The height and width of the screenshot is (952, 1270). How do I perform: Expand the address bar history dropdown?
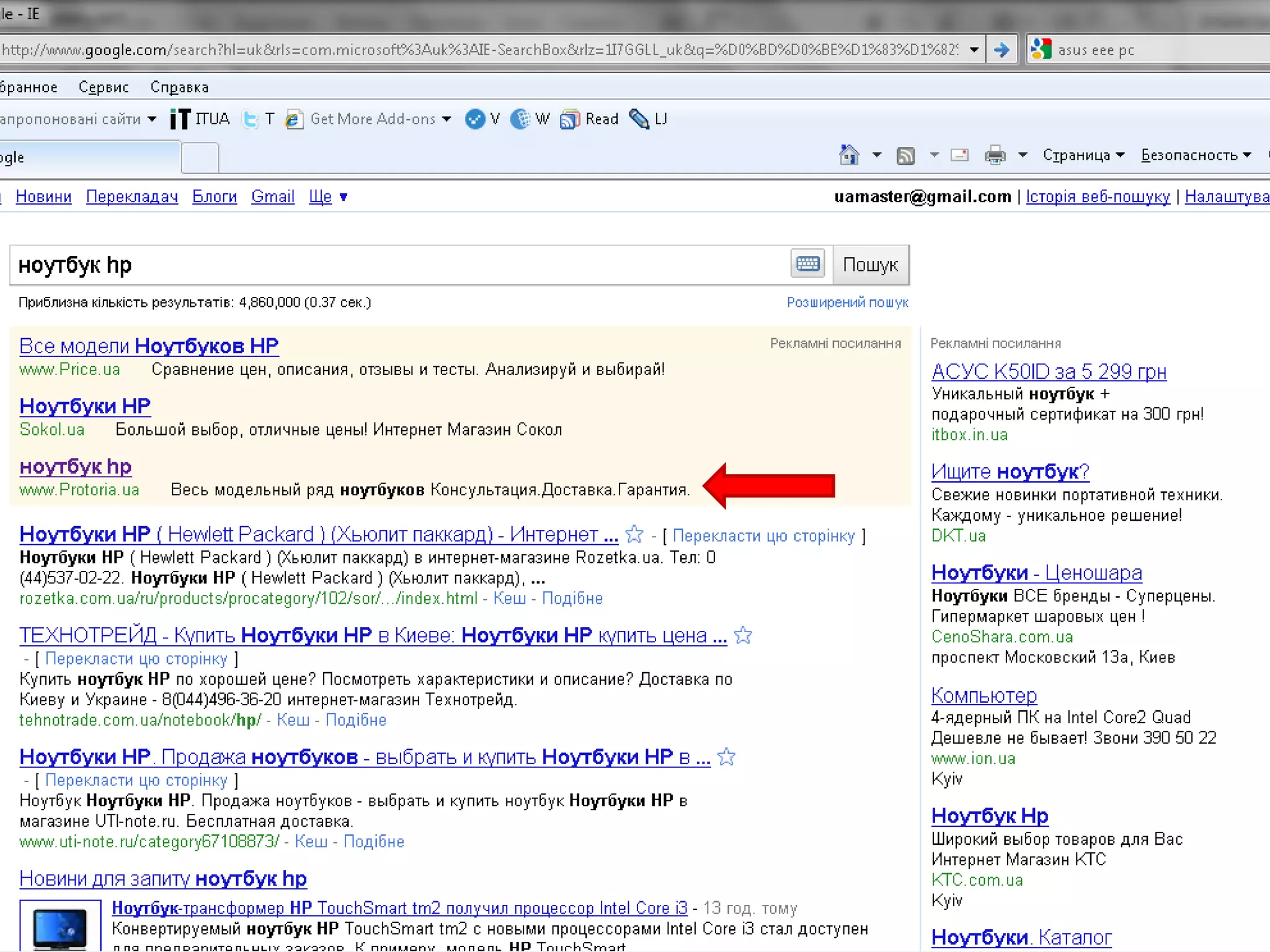(974, 50)
